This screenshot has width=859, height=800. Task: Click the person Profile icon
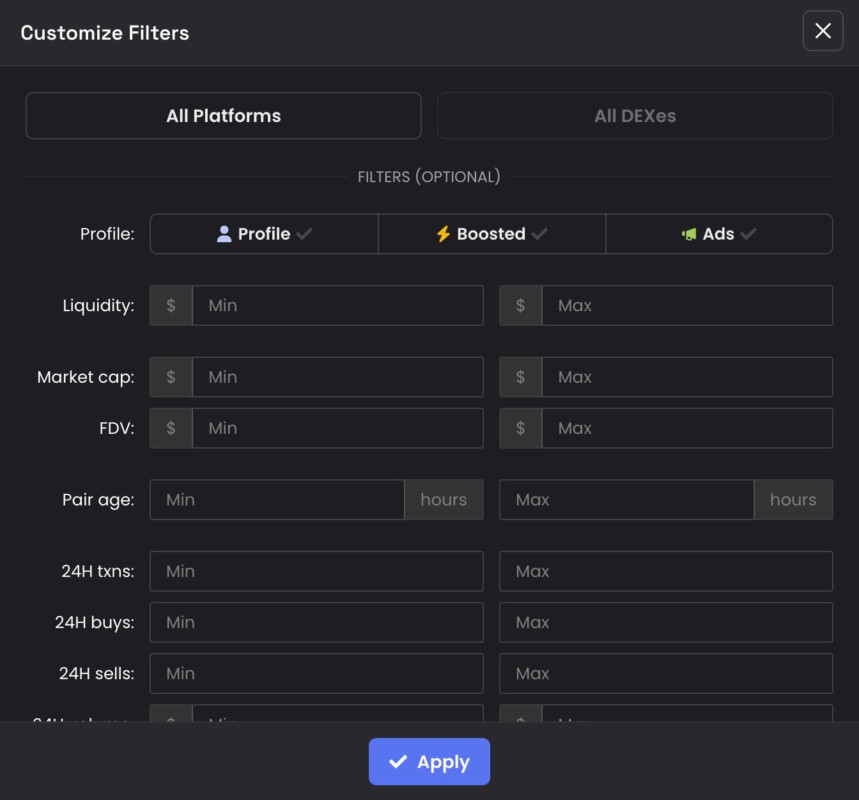tap(224, 234)
